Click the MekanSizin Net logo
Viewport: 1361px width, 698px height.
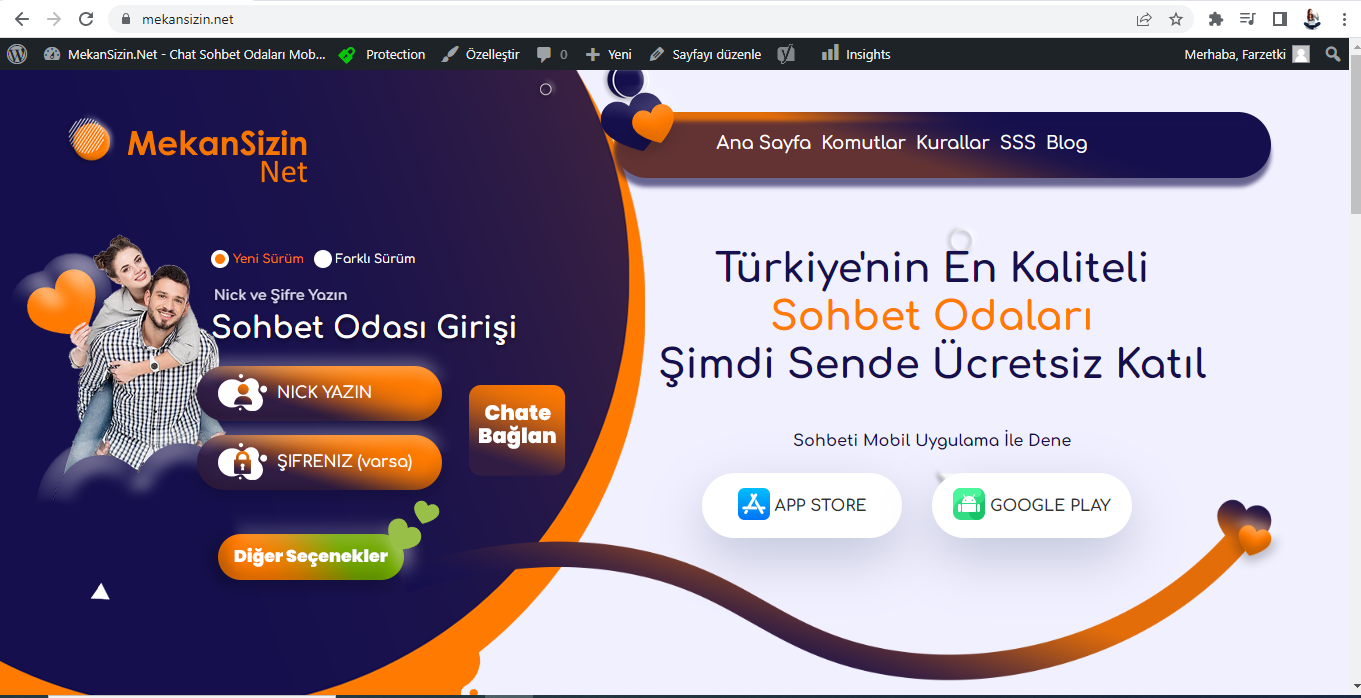tap(188, 151)
